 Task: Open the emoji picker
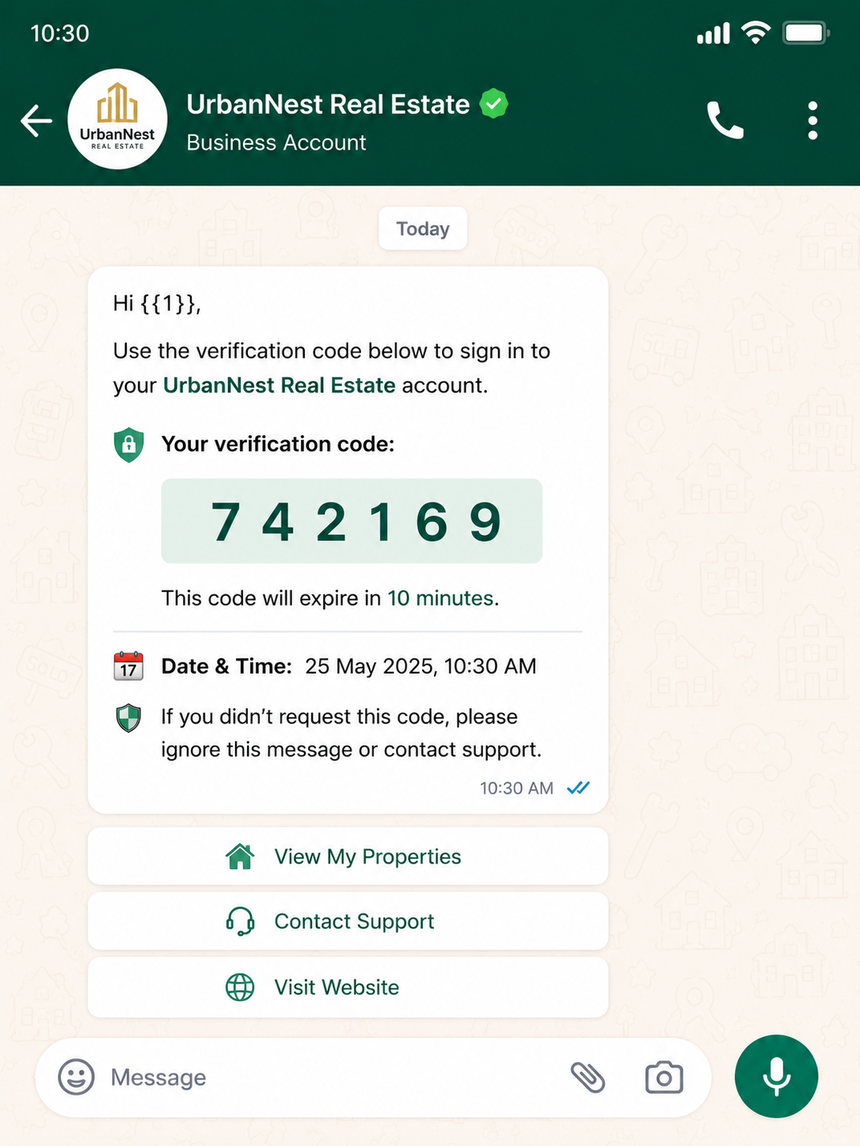pos(76,1077)
